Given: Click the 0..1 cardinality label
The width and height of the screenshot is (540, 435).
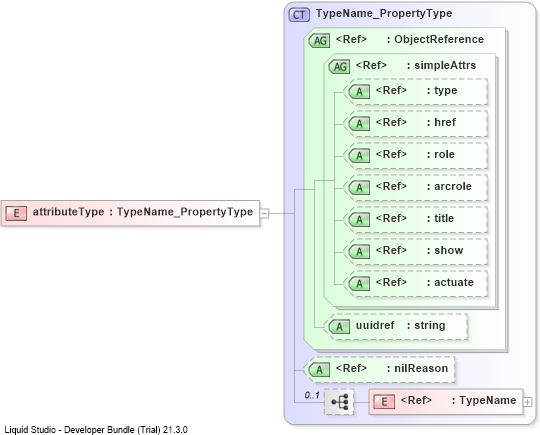Looking at the screenshot, I should pos(312,395).
